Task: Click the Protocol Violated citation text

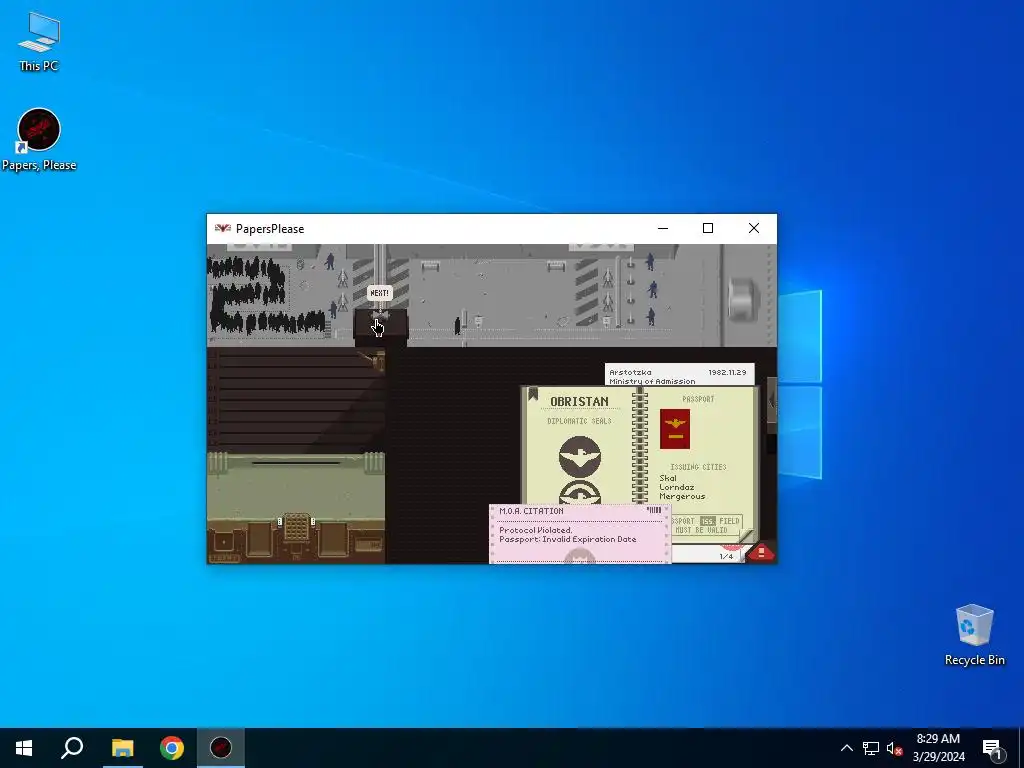Action: coord(536,530)
